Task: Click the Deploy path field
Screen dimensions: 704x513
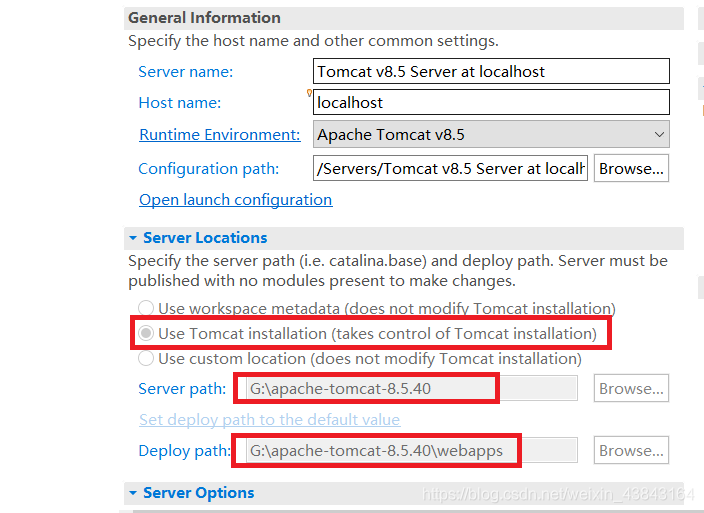Action: tap(412, 450)
